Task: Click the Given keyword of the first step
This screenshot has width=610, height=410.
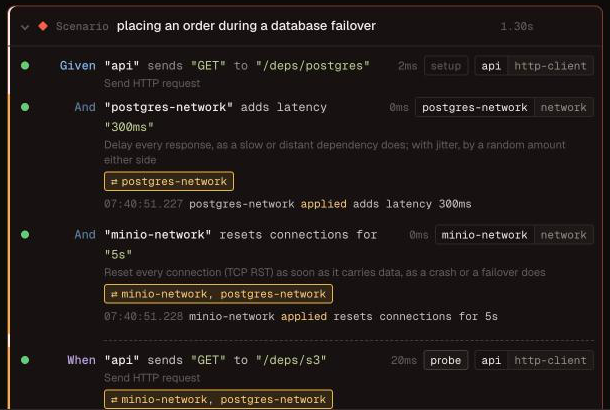Action: (x=77, y=66)
